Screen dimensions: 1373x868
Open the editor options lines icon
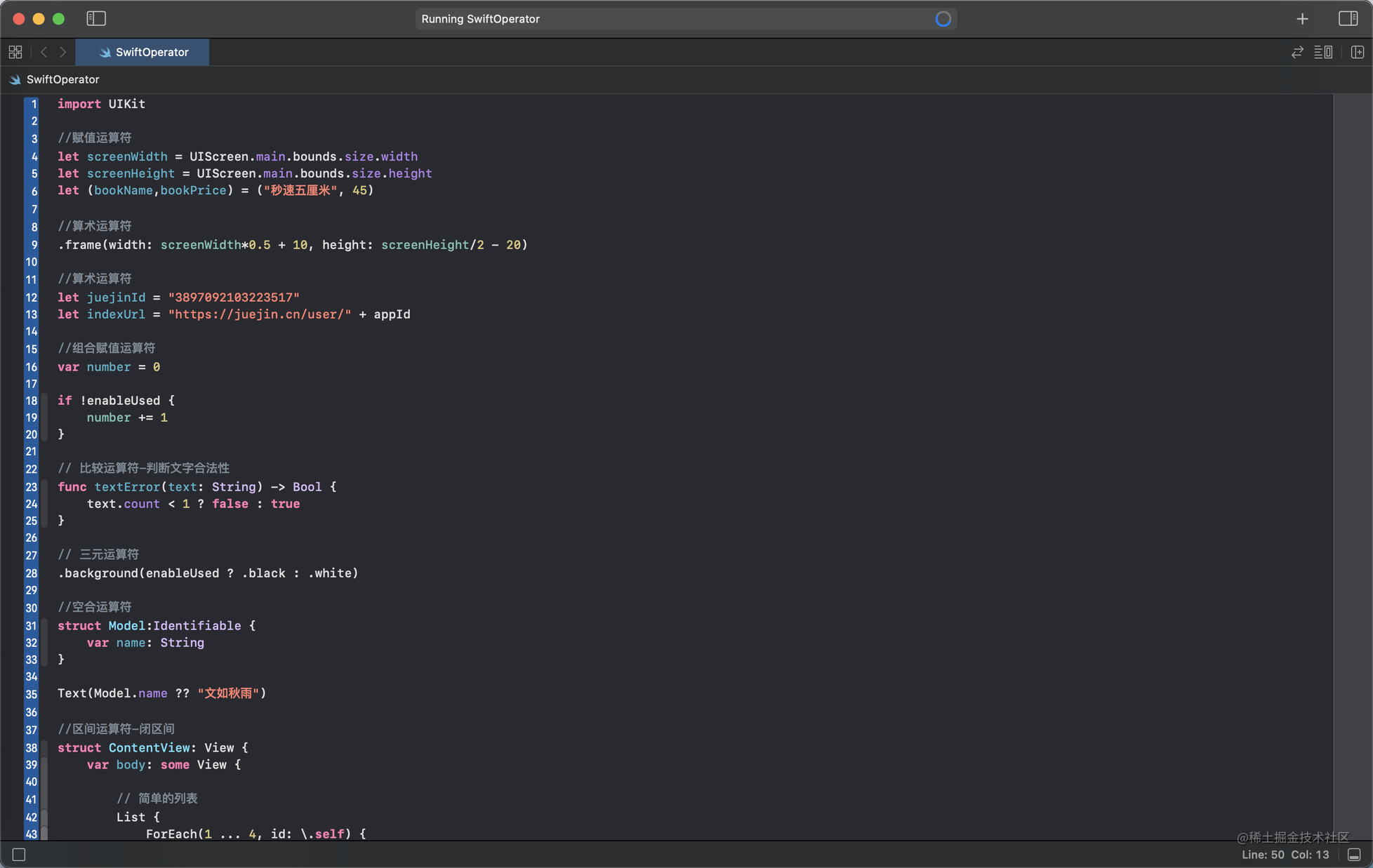point(1323,52)
